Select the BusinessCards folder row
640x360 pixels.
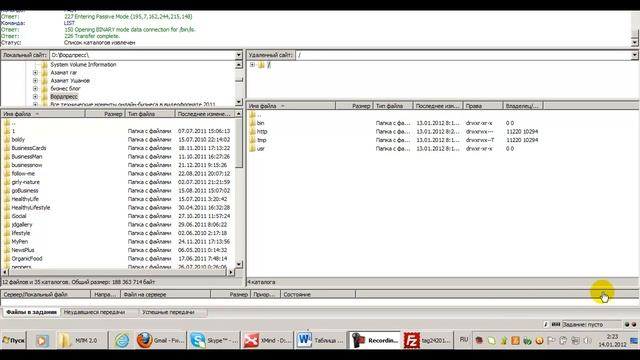[118, 148]
